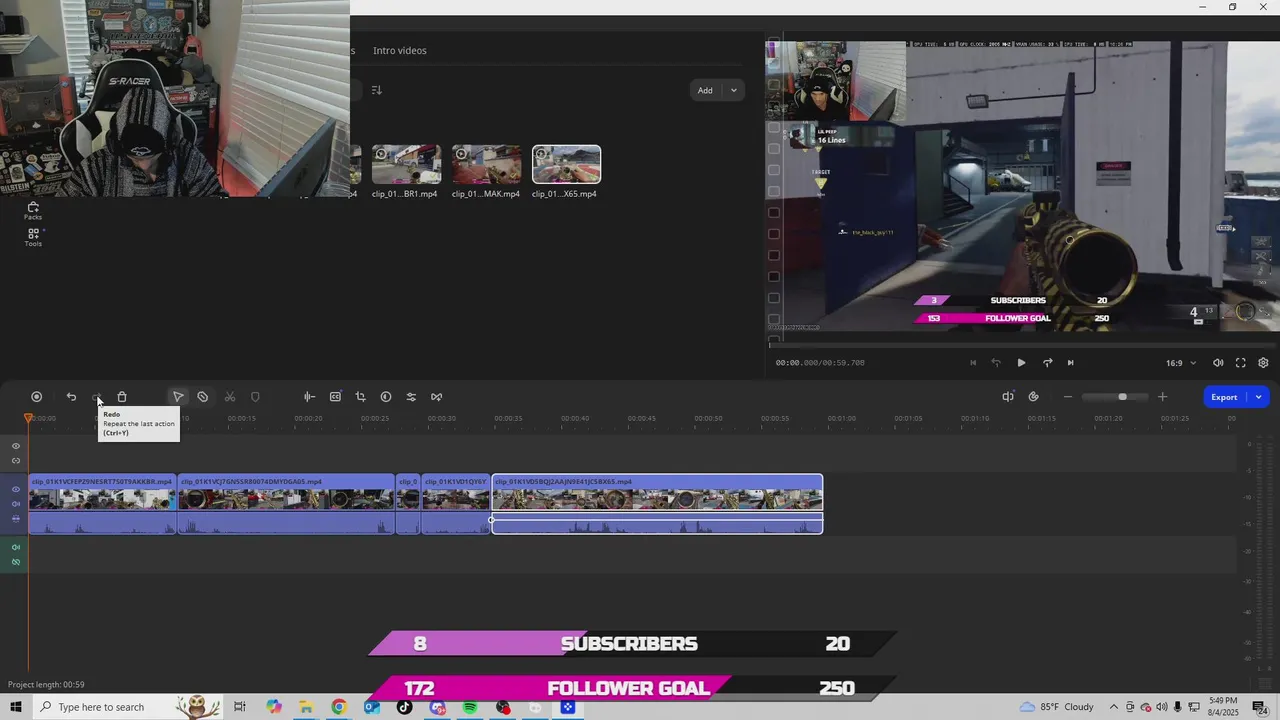Viewport: 1280px width, 720px height.
Task: Open Packs in the left sidebar
Action: pos(33,211)
